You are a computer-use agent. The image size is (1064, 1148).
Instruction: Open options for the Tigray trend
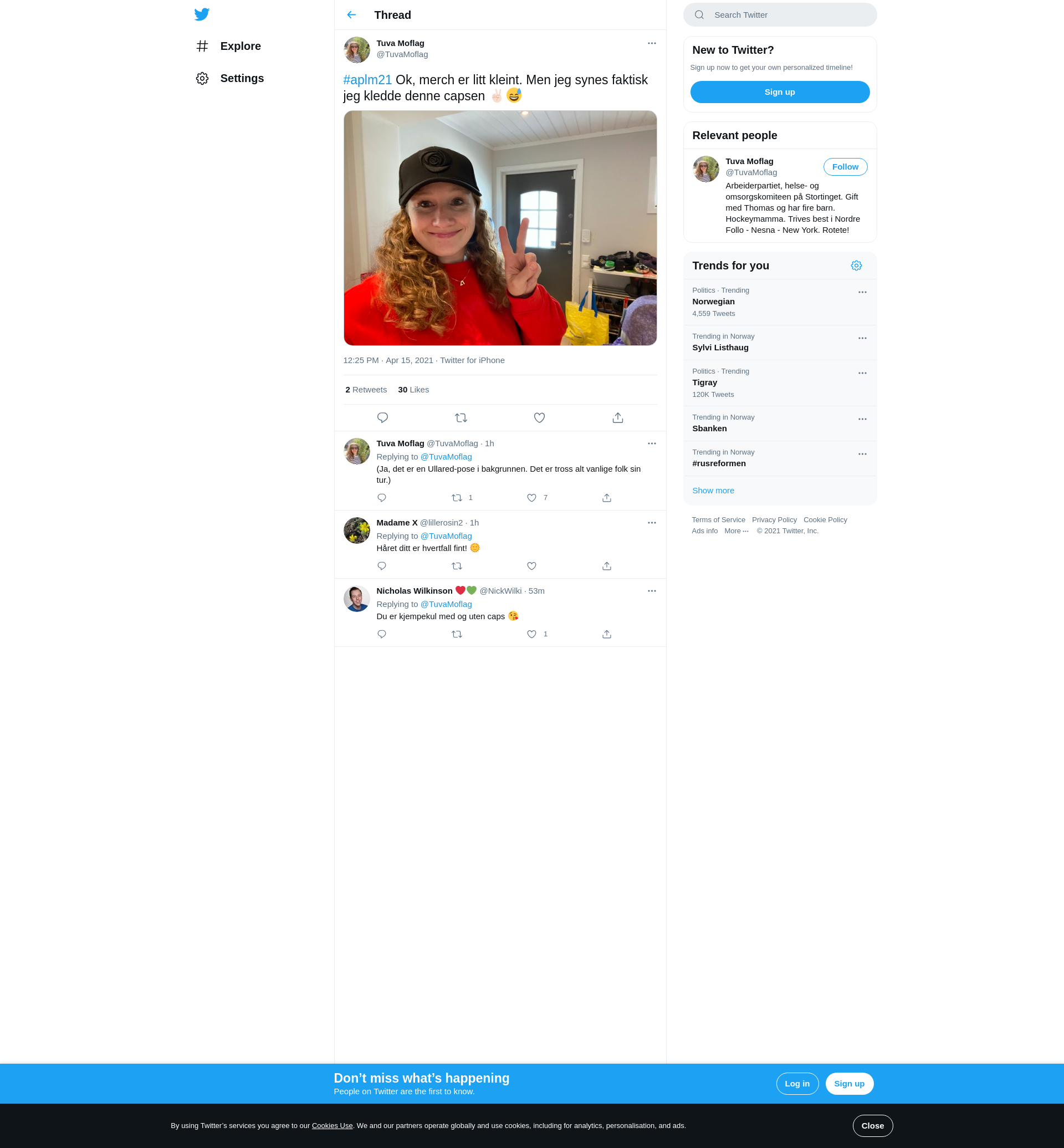(x=862, y=373)
